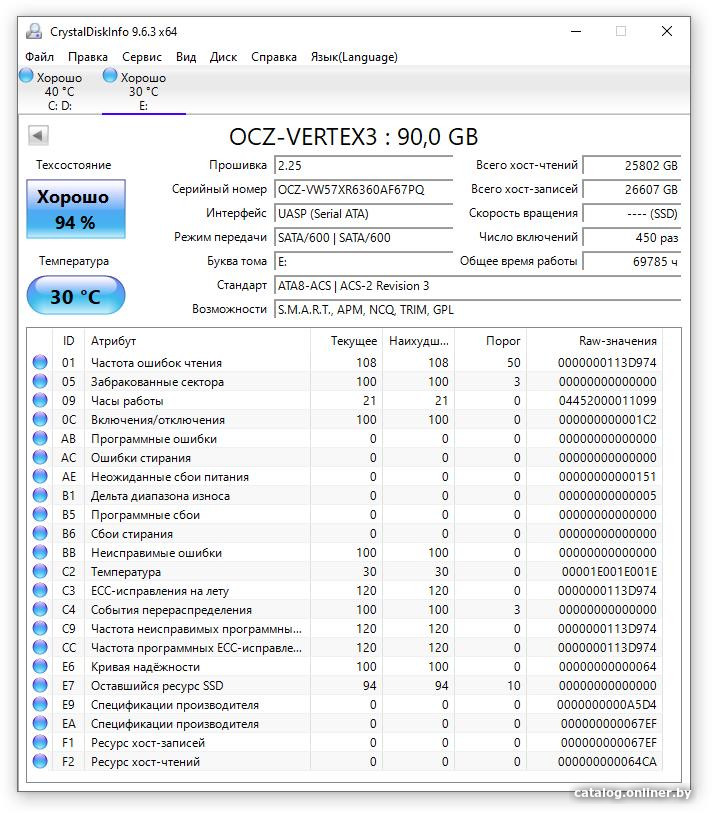712x814 pixels.
Task: Click status orb for События перераспределения row
Action: pos(40,609)
